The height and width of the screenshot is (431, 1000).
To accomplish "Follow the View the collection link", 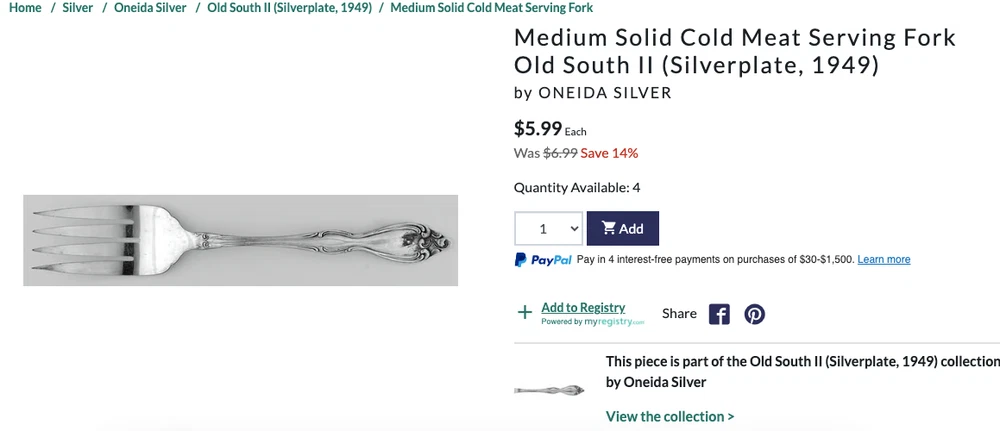I will (670, 416).
